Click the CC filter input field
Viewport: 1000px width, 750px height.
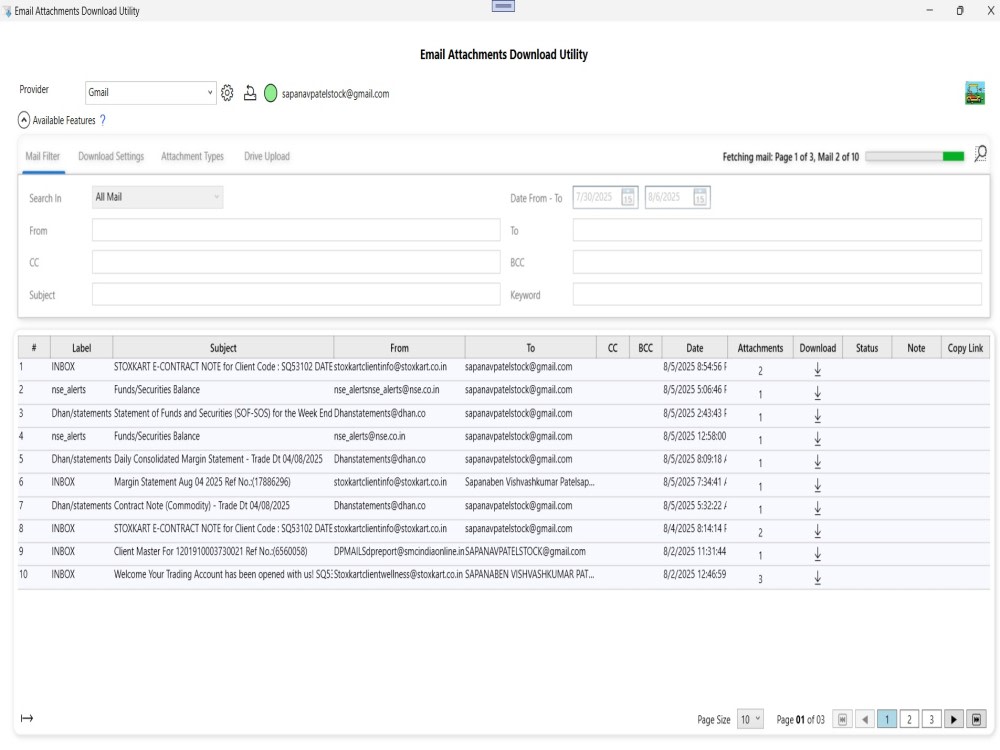[x=296, y=261]
